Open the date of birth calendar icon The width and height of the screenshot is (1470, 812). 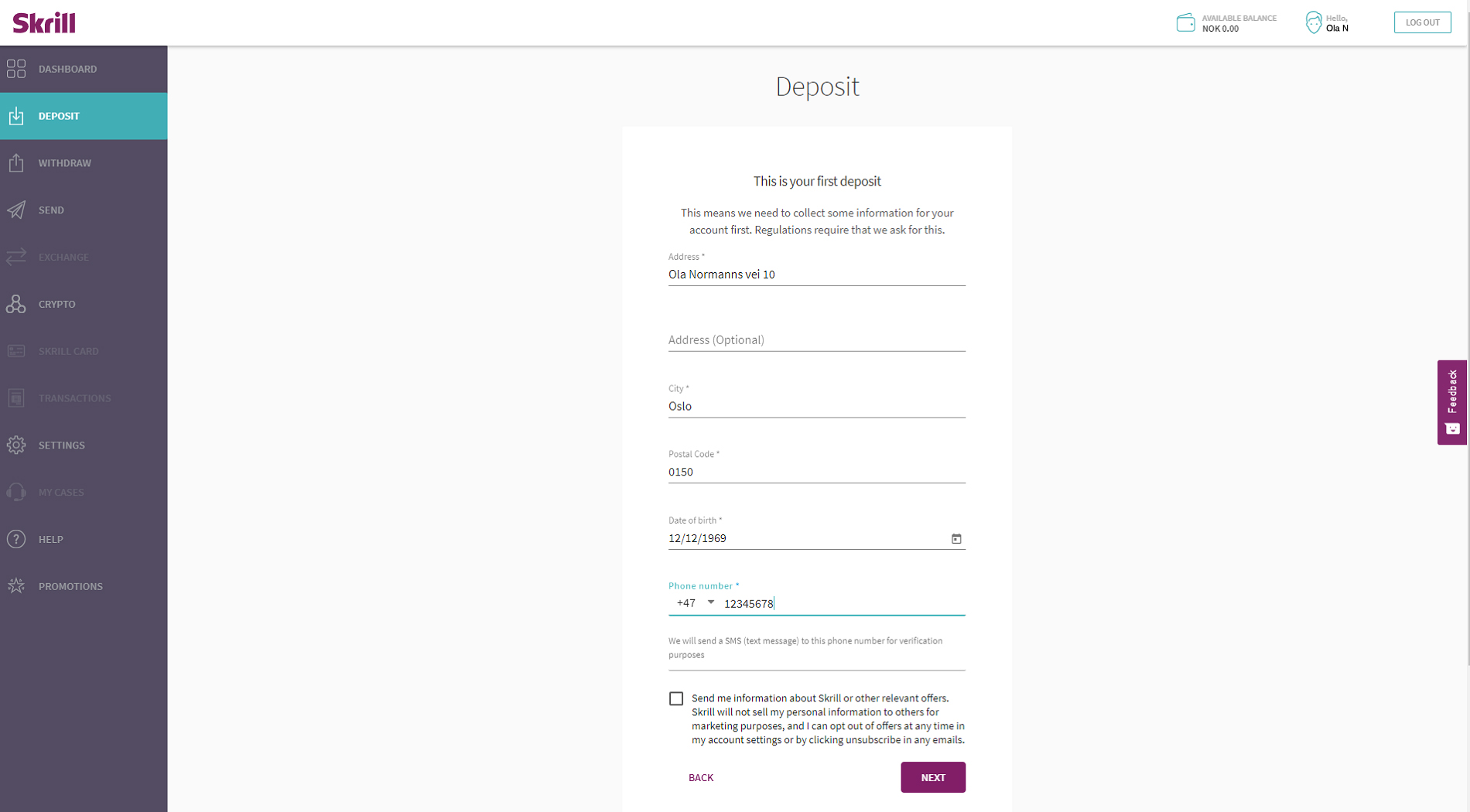pos(956,539)
